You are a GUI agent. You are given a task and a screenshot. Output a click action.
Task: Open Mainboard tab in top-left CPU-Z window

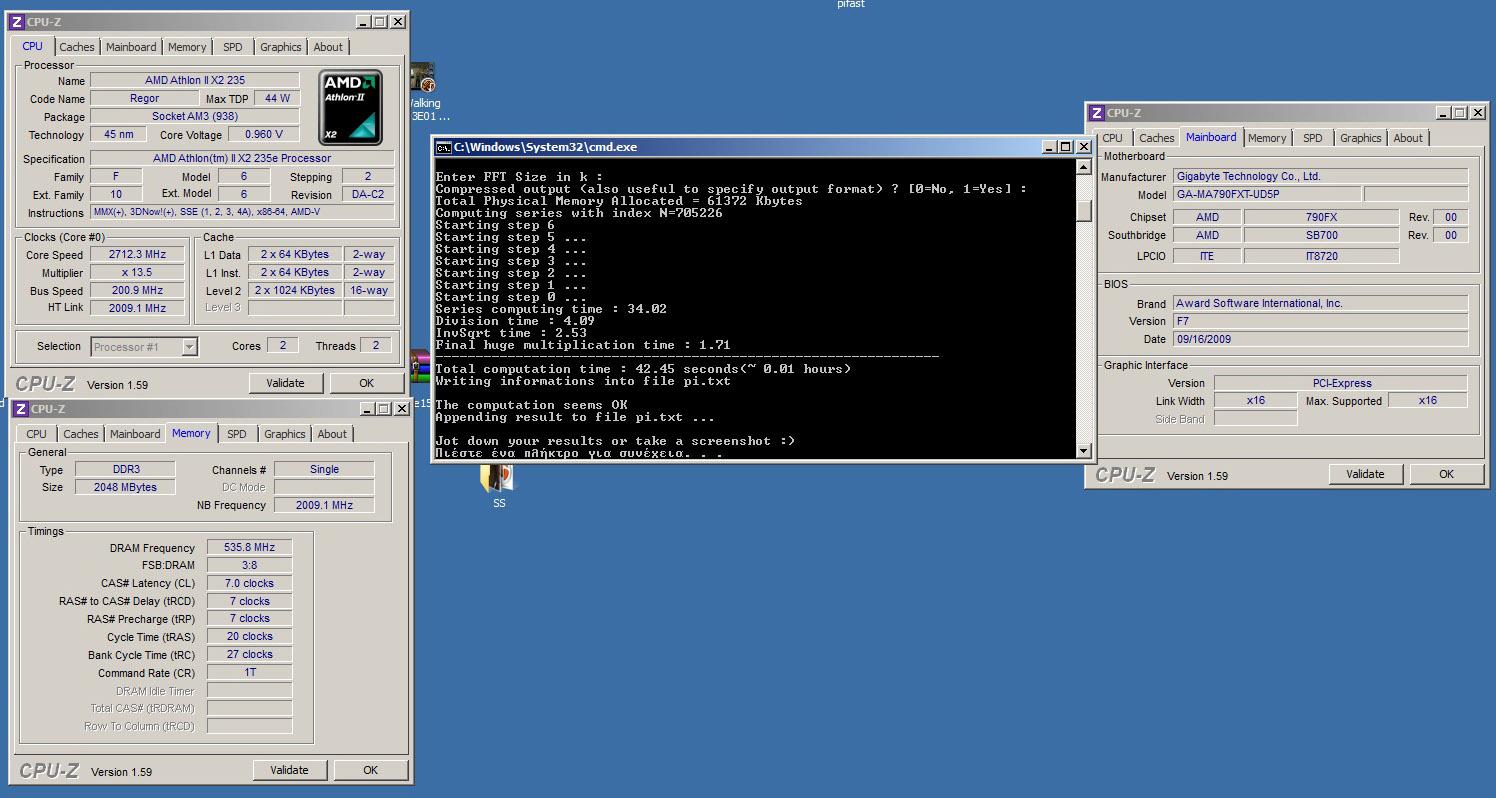131,47
